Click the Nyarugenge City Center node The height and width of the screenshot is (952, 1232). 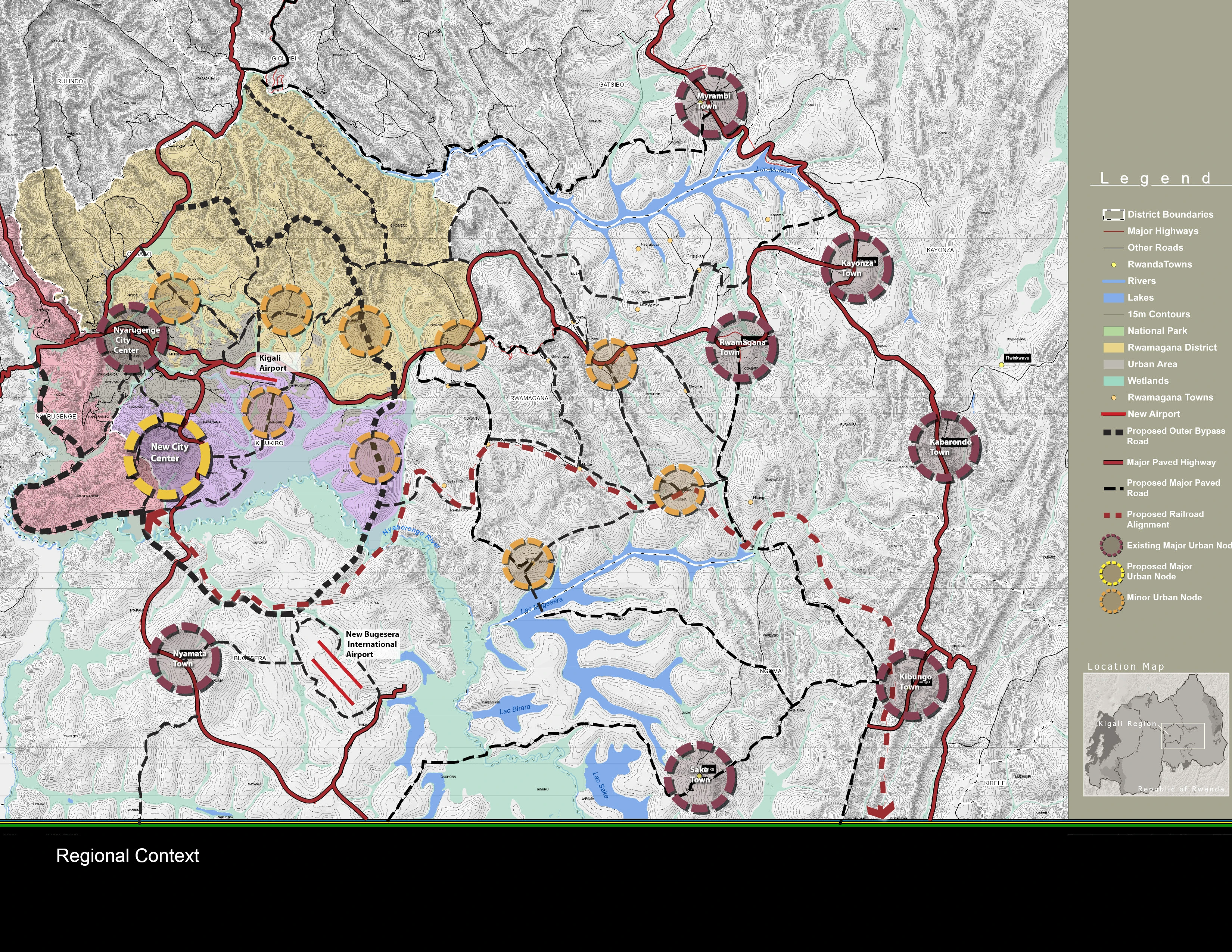pos(132,338)
